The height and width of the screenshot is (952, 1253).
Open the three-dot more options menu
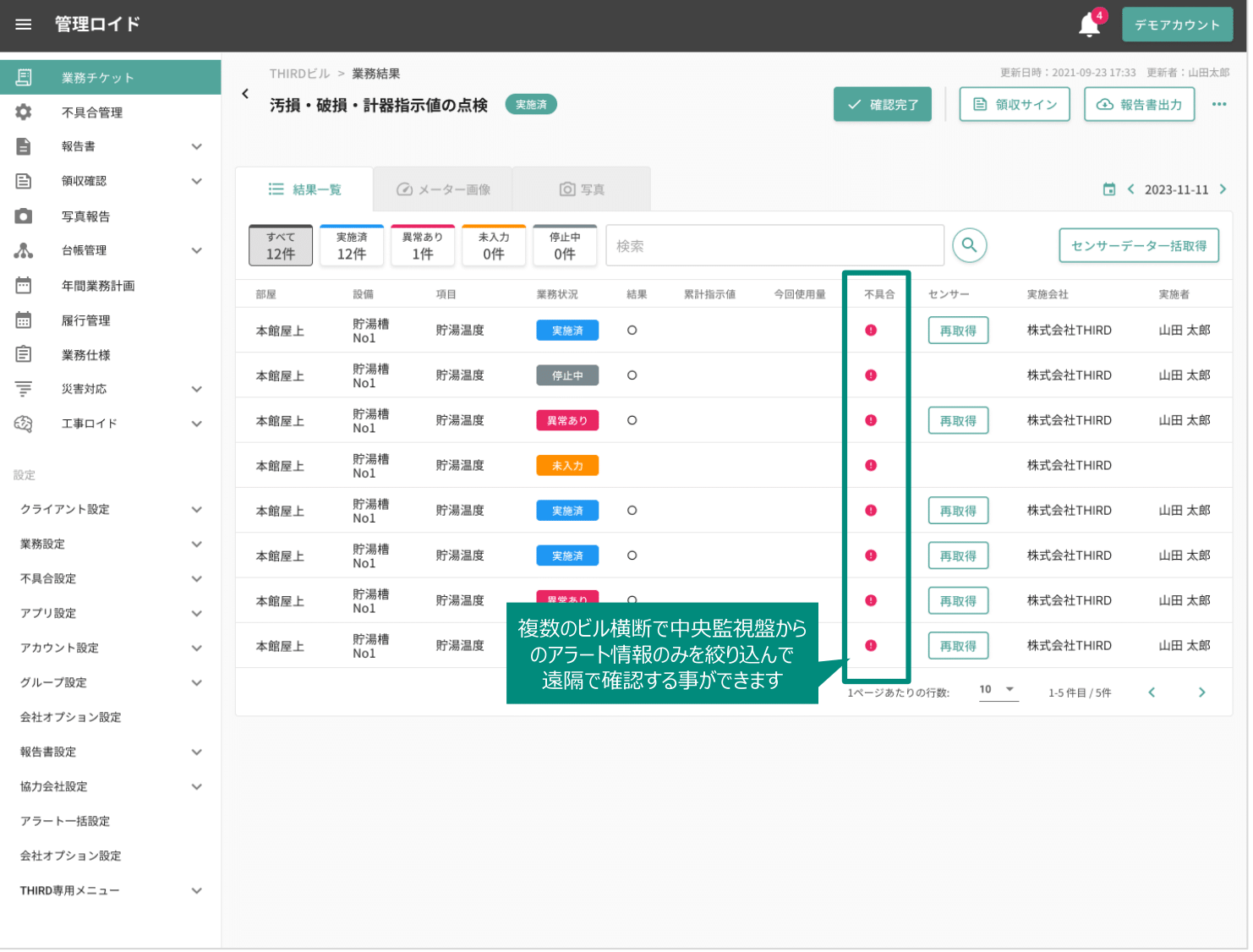(1219, 105)
